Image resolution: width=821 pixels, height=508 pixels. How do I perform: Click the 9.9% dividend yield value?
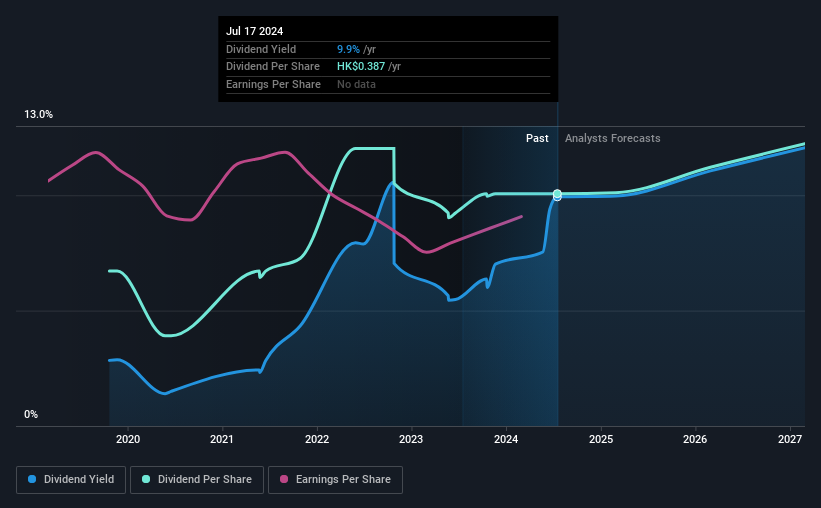(348, 49)
